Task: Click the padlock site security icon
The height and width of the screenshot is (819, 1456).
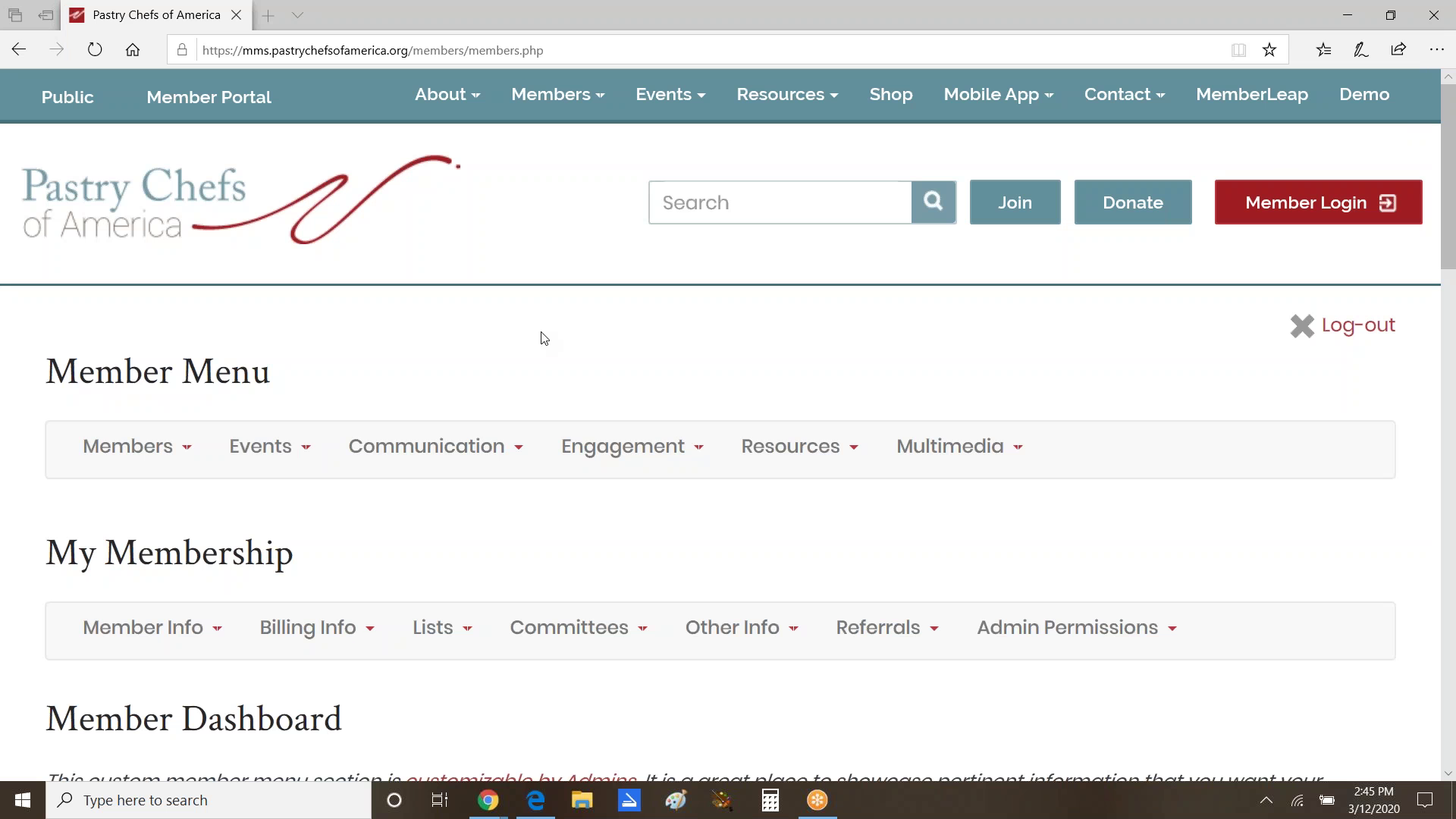Action: point(182,50)
